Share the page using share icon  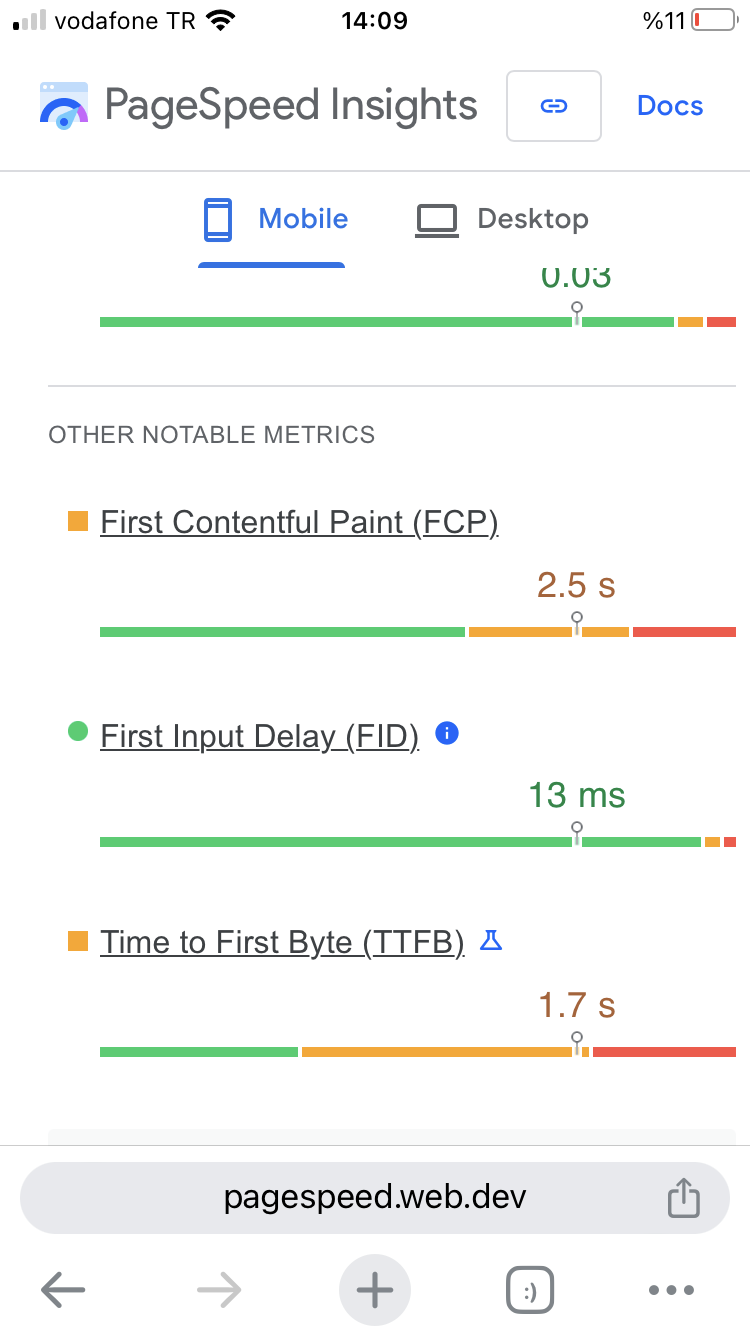683,1197
